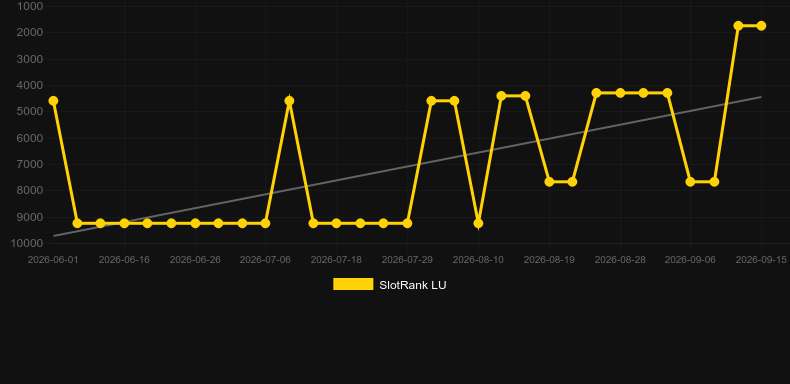This screenshot has height=384, width=790.
Task: Select the data point above 2026-07-29
Action: pyautogui.click(x=407, y=223)
